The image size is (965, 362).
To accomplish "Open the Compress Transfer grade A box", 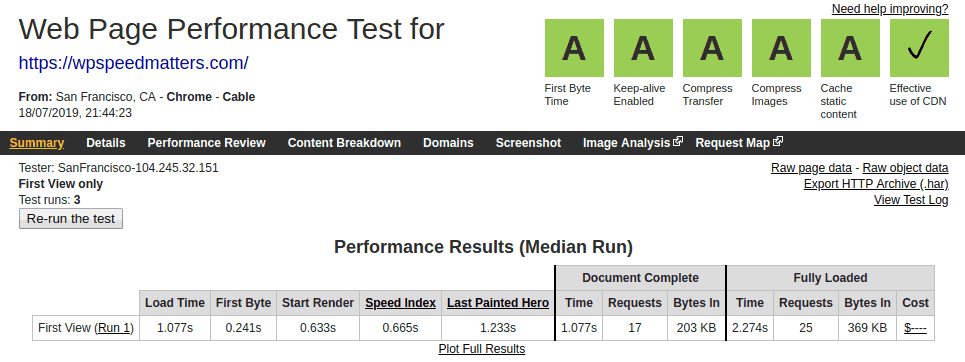I will pos(712,48).
